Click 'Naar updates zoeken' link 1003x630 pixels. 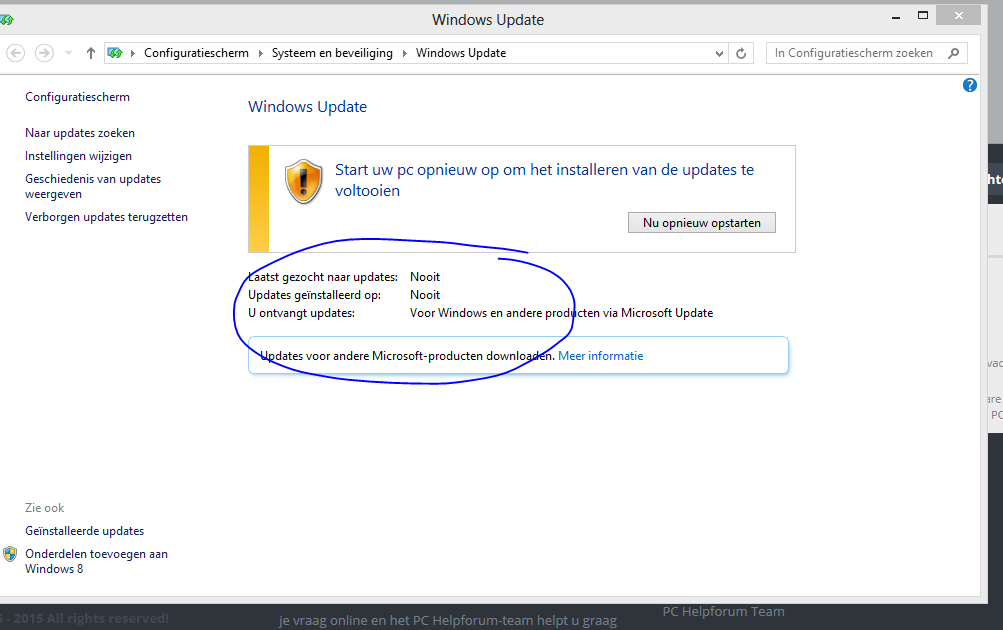pos(80,133)
